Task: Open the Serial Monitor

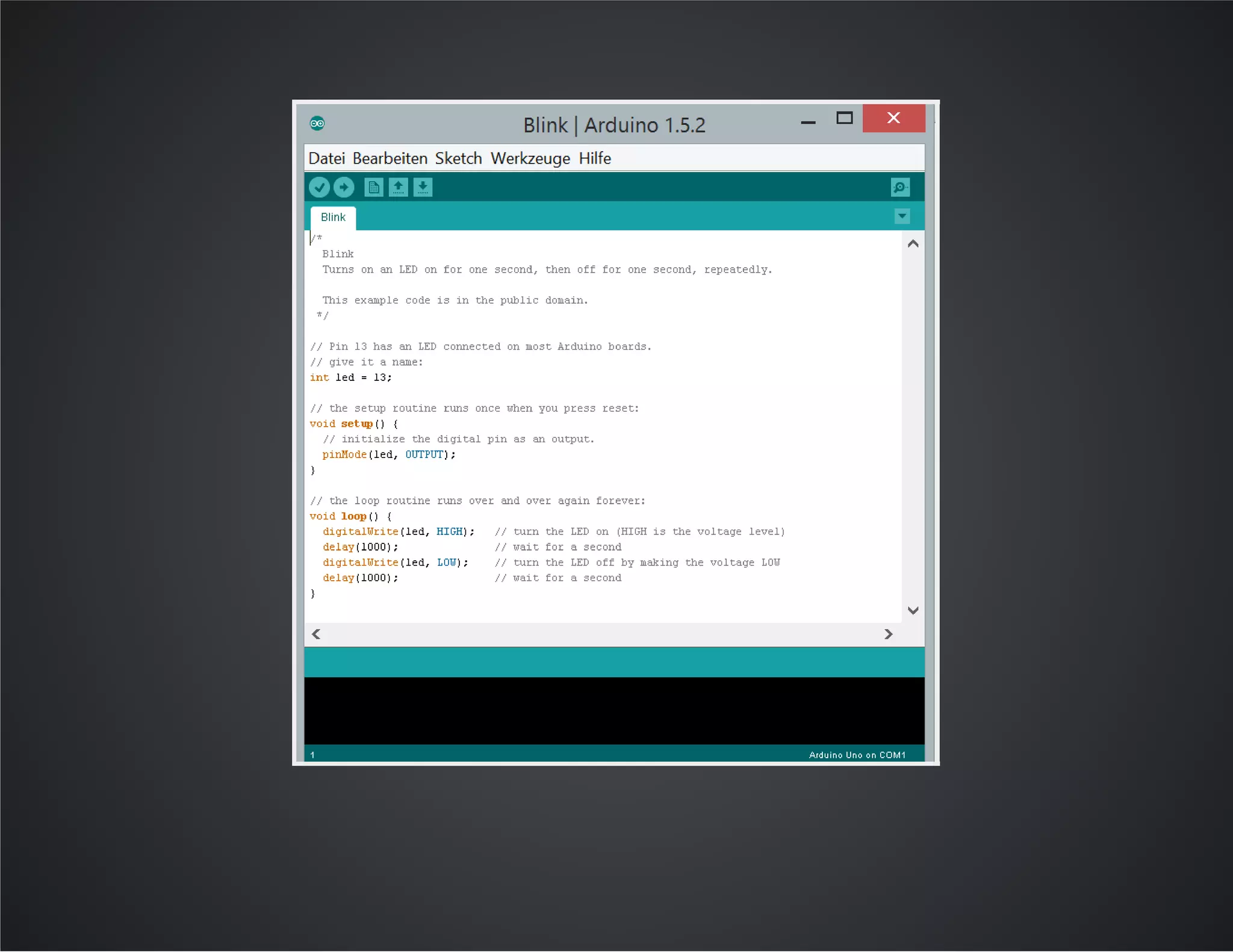Action: (899, 187)
